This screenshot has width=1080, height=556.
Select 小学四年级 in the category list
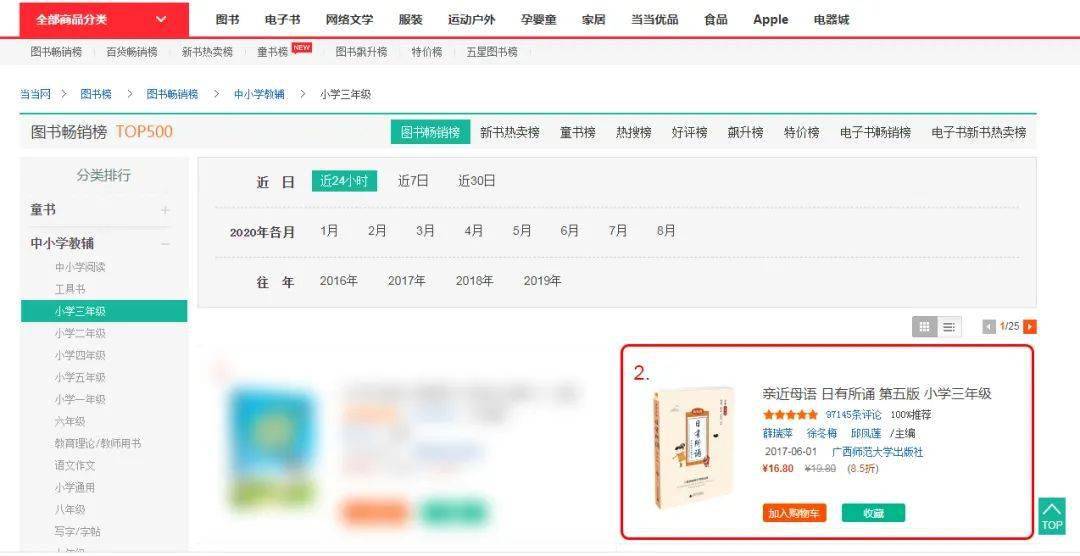(80, 356)
